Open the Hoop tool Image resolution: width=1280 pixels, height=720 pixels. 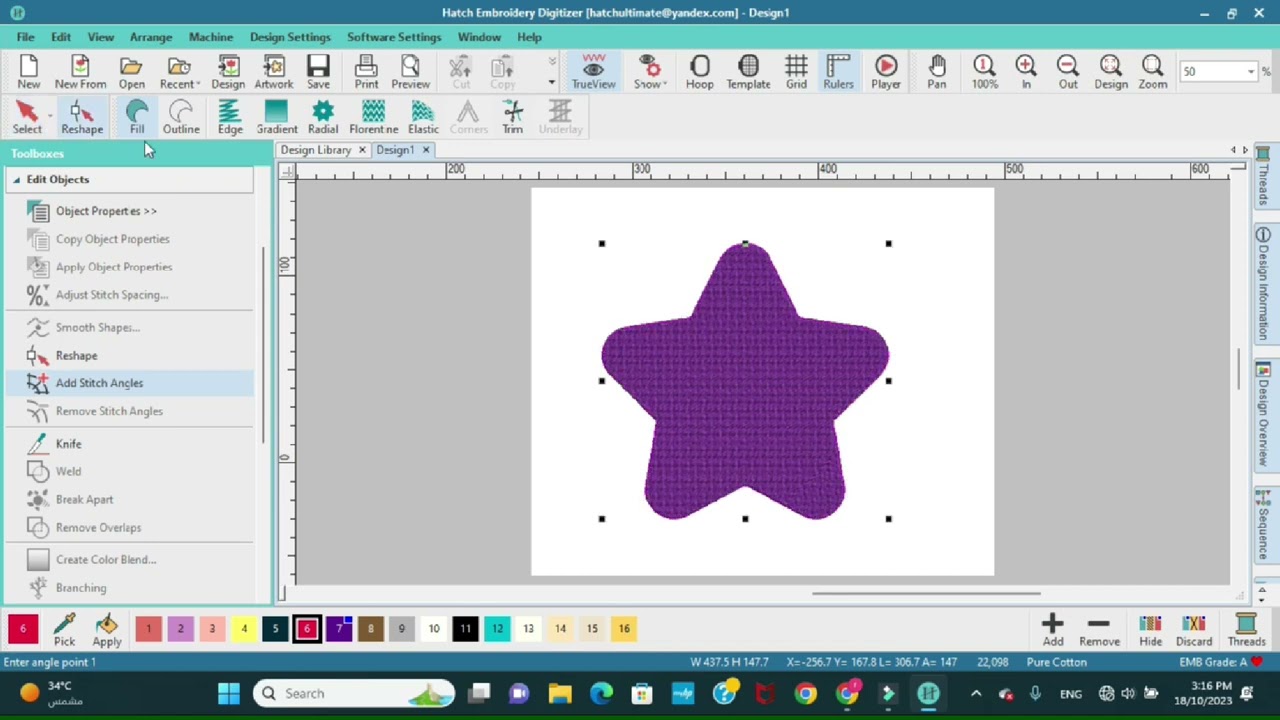point(699,72)
